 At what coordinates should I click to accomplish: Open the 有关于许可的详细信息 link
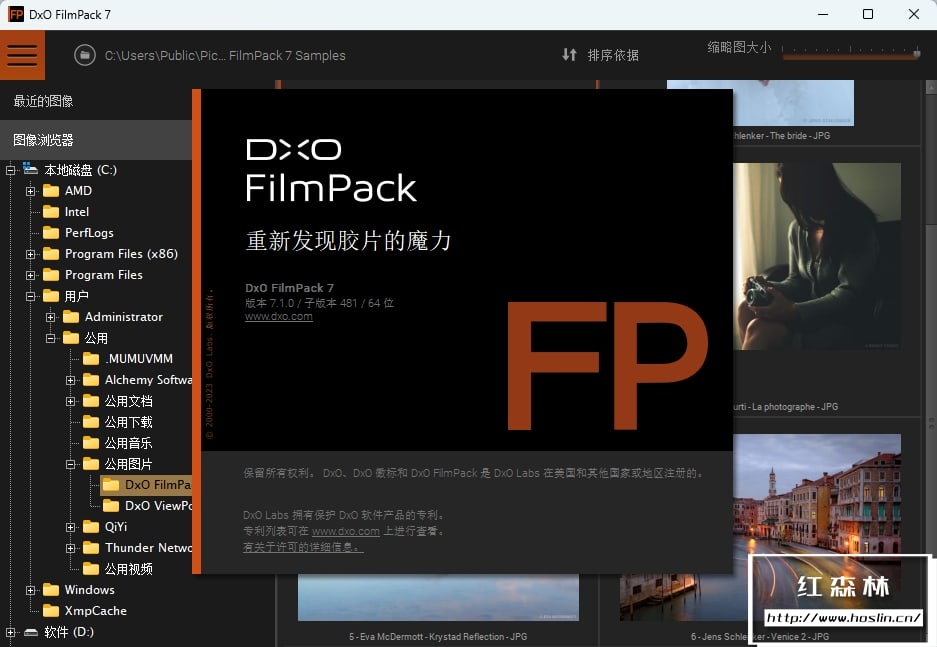(303, 547)
